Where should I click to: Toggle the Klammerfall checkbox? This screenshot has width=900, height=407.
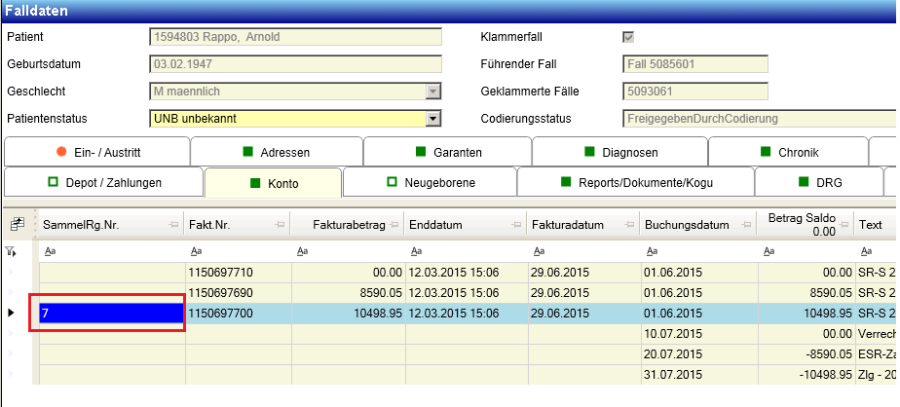point(629,37)
